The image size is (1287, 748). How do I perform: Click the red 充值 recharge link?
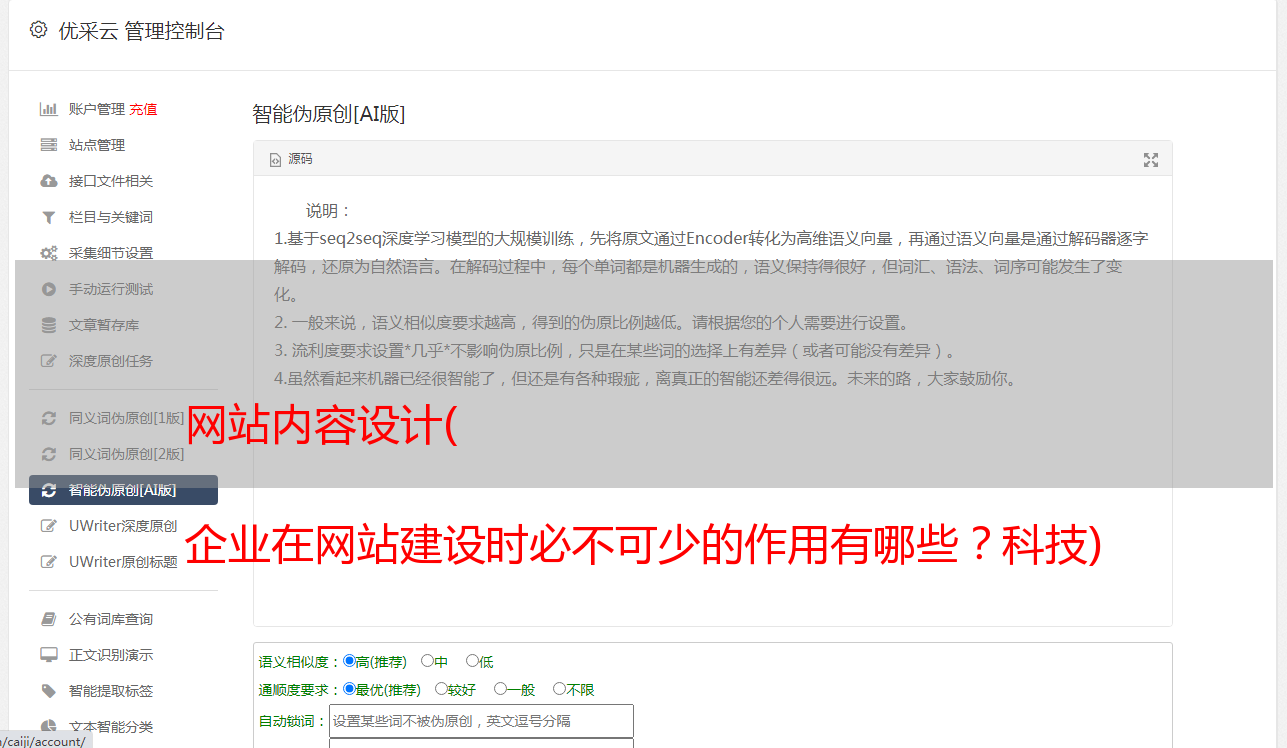(143, 109)
